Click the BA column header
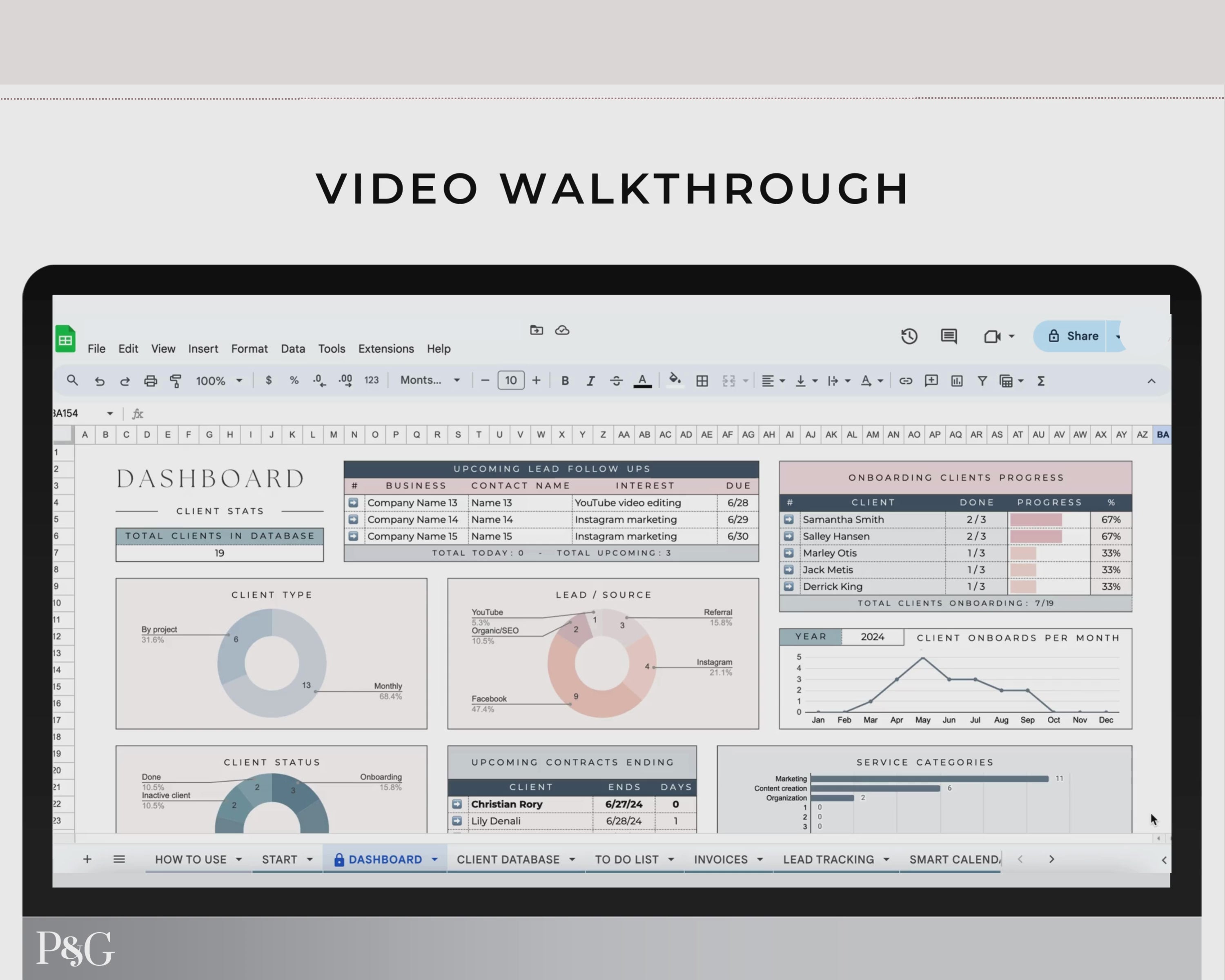This screenshot has width=1225, height=980. click(x=1162, y=434)
